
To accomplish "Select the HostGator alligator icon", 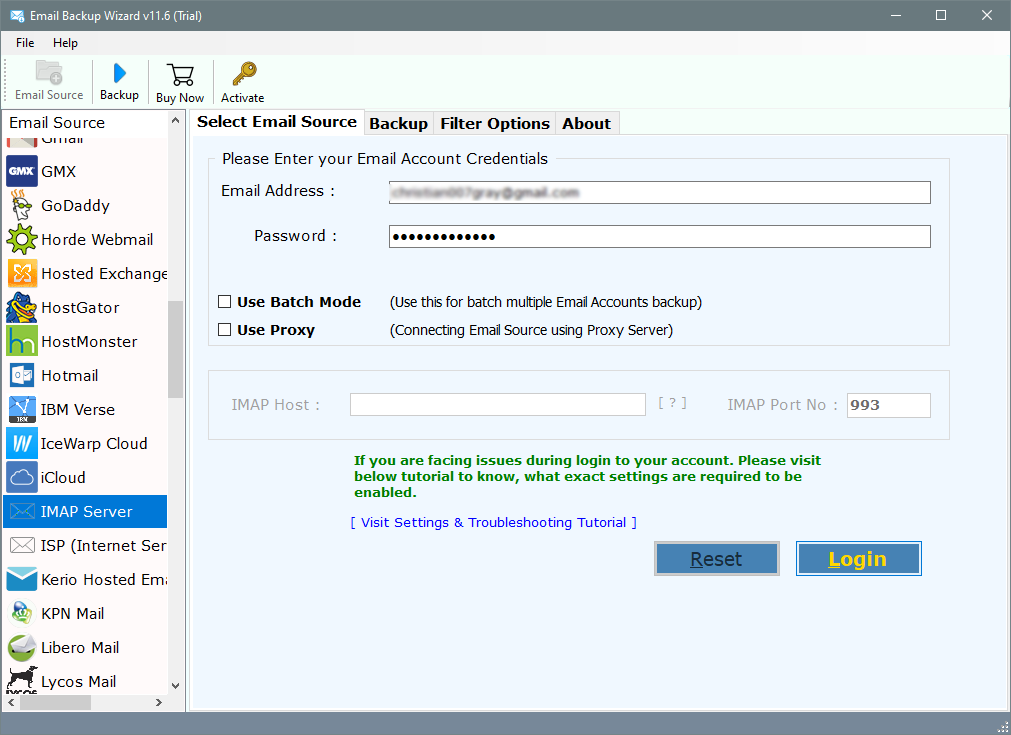I will pos(22,308).
